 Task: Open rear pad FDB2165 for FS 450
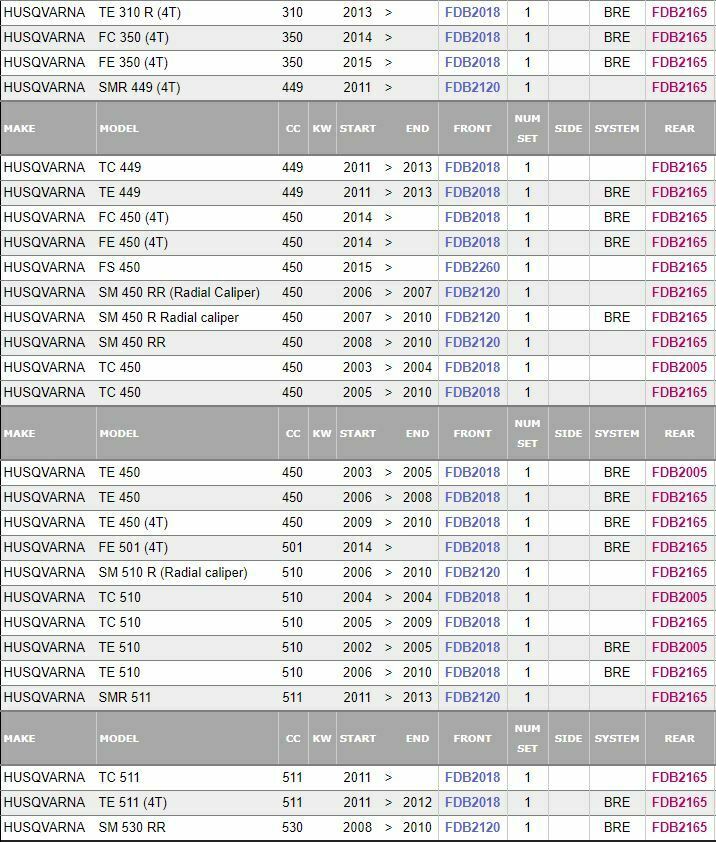679,267
